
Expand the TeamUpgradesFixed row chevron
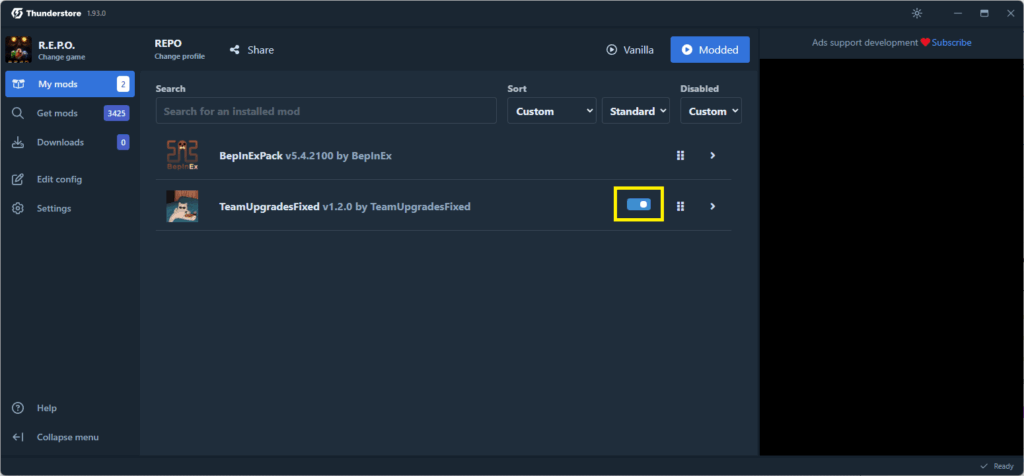point(712,206)
